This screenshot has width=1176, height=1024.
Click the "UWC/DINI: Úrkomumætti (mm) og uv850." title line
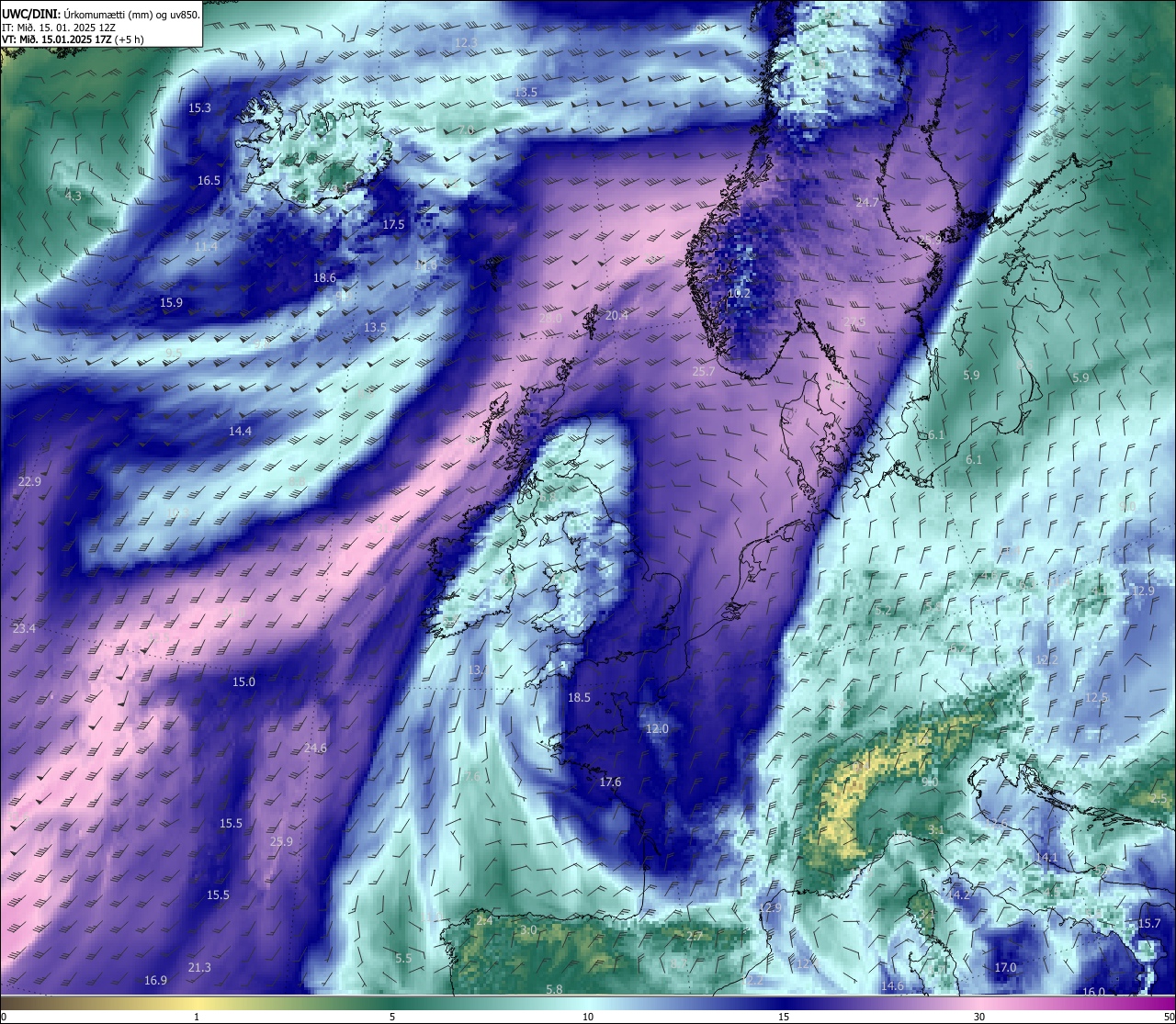pyautogui.click(x=101, y=15)
